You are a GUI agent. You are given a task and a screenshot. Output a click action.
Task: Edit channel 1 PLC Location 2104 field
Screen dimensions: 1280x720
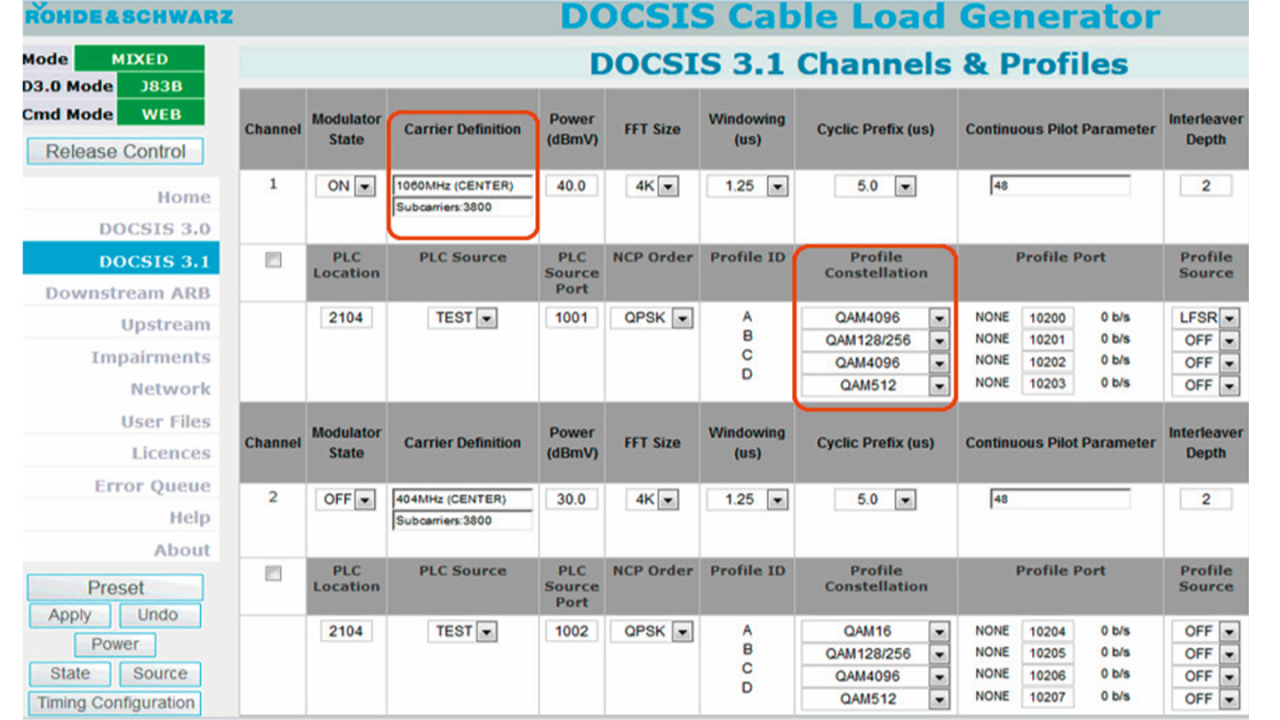pos(346,318)
